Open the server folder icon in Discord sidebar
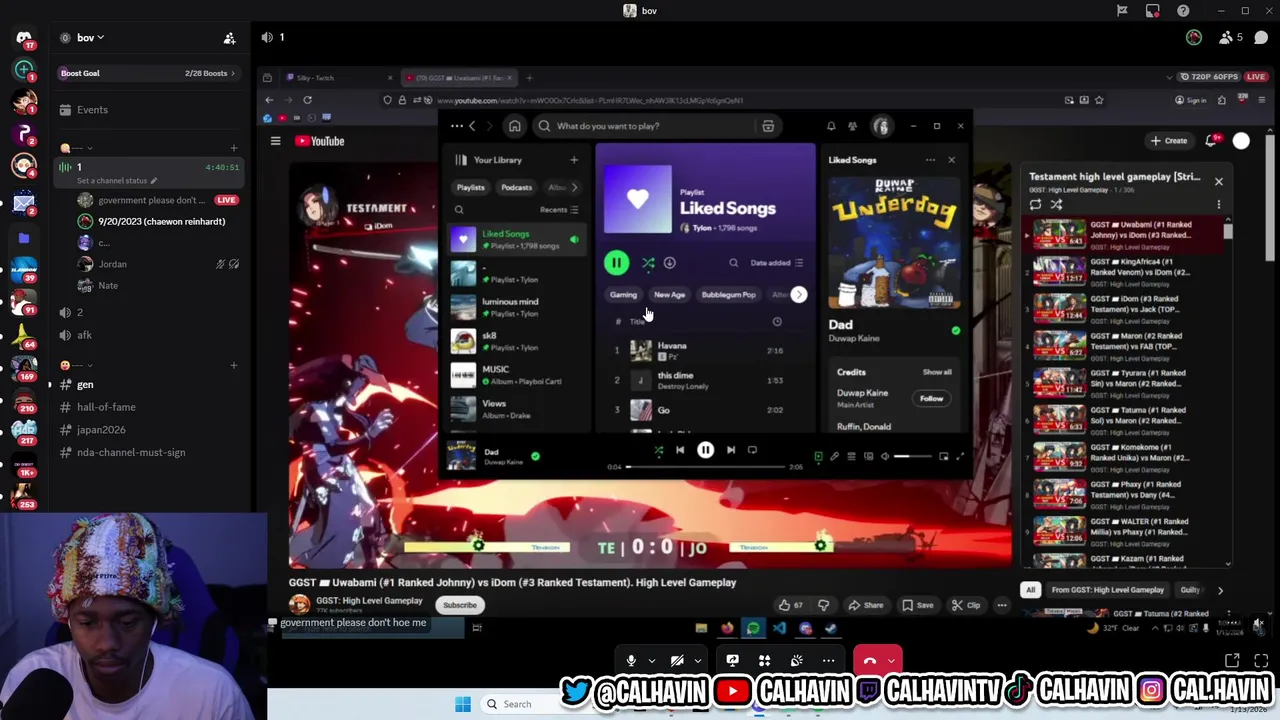Viewport: 1280px width, 720px height. click(x=24, y=238)
